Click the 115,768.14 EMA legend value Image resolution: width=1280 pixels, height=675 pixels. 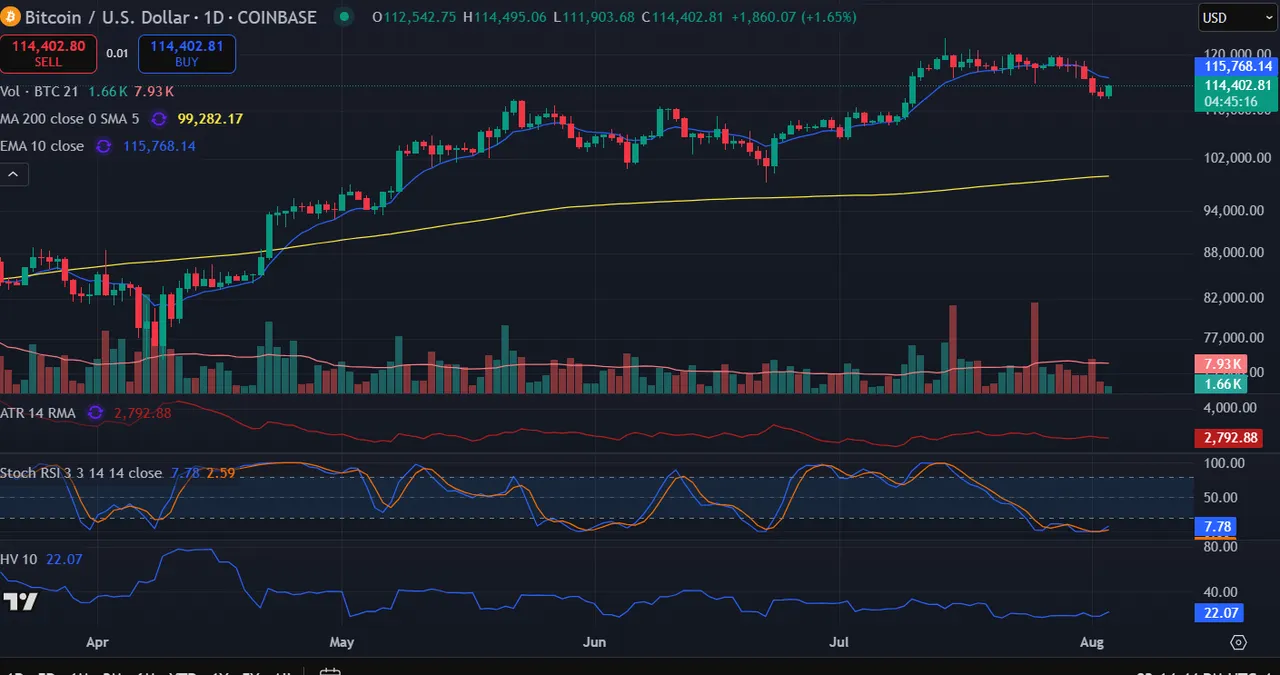(159, 146)
